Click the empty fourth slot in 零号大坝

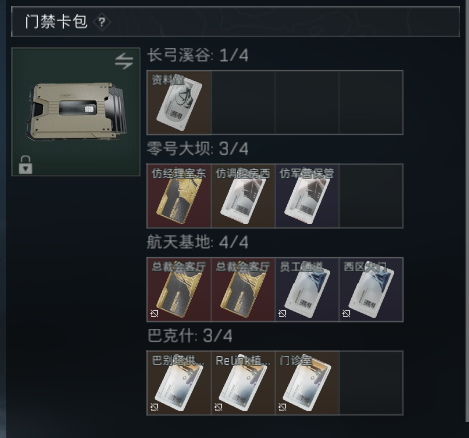tap(371, 196)
